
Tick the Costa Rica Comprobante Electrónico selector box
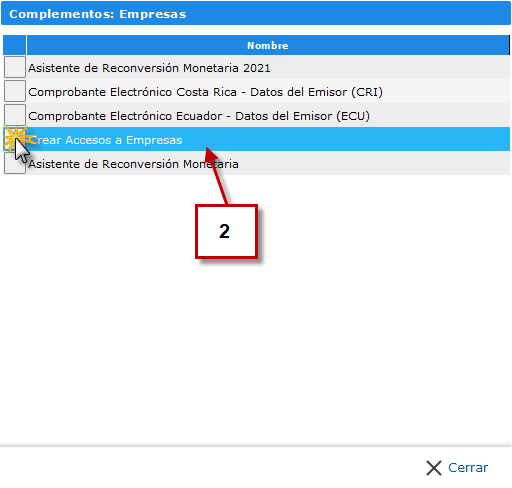pos(15,91)
